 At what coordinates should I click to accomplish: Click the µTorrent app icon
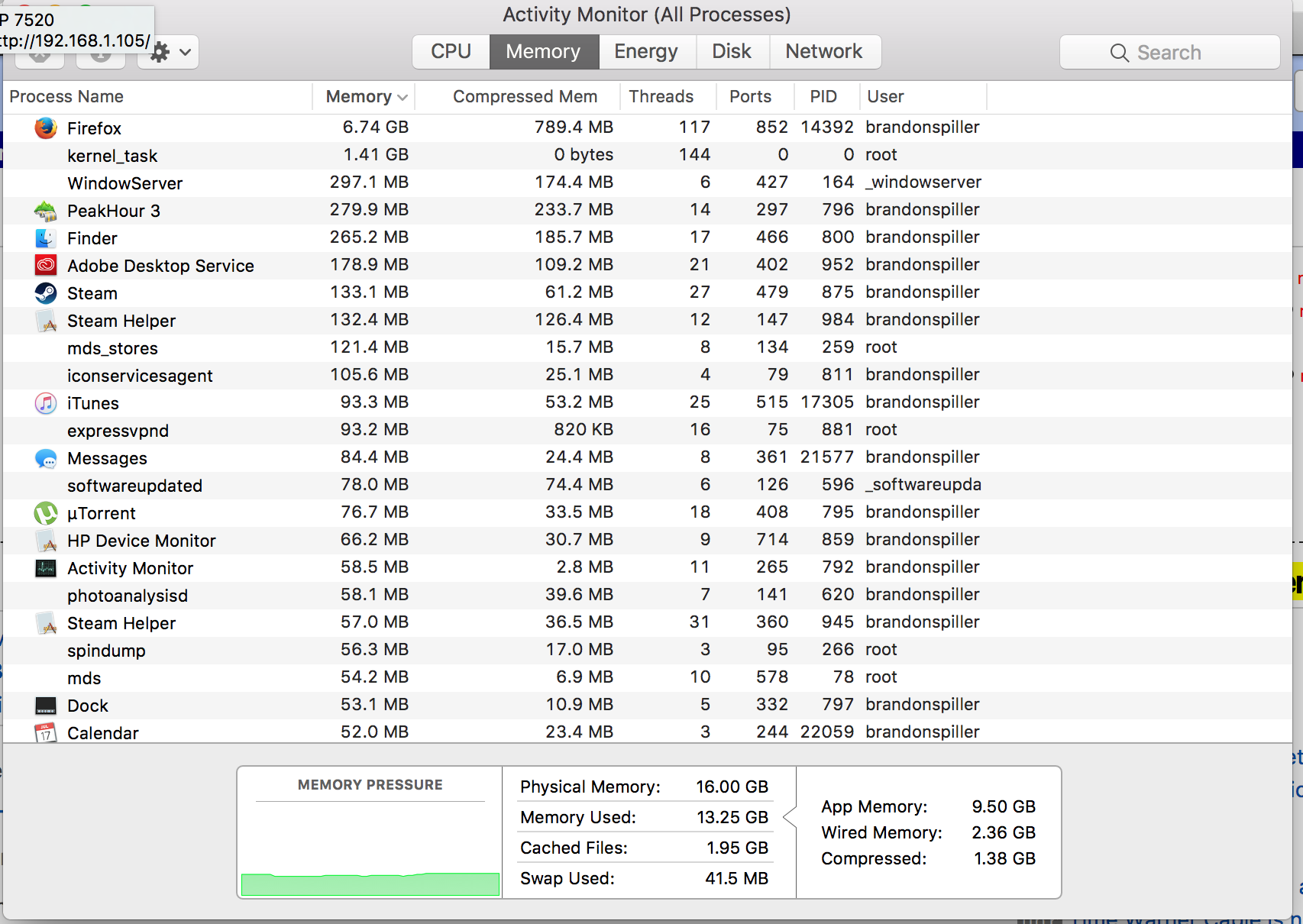click(x=46, y=512)
